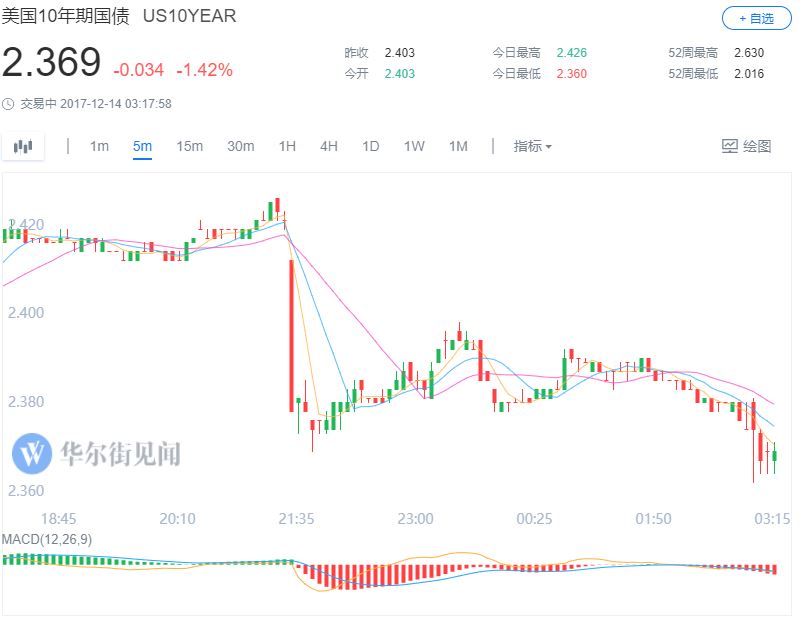802x627 pixels.
Task: Select the 1W weekly interval tab
Action: (414, 147)
